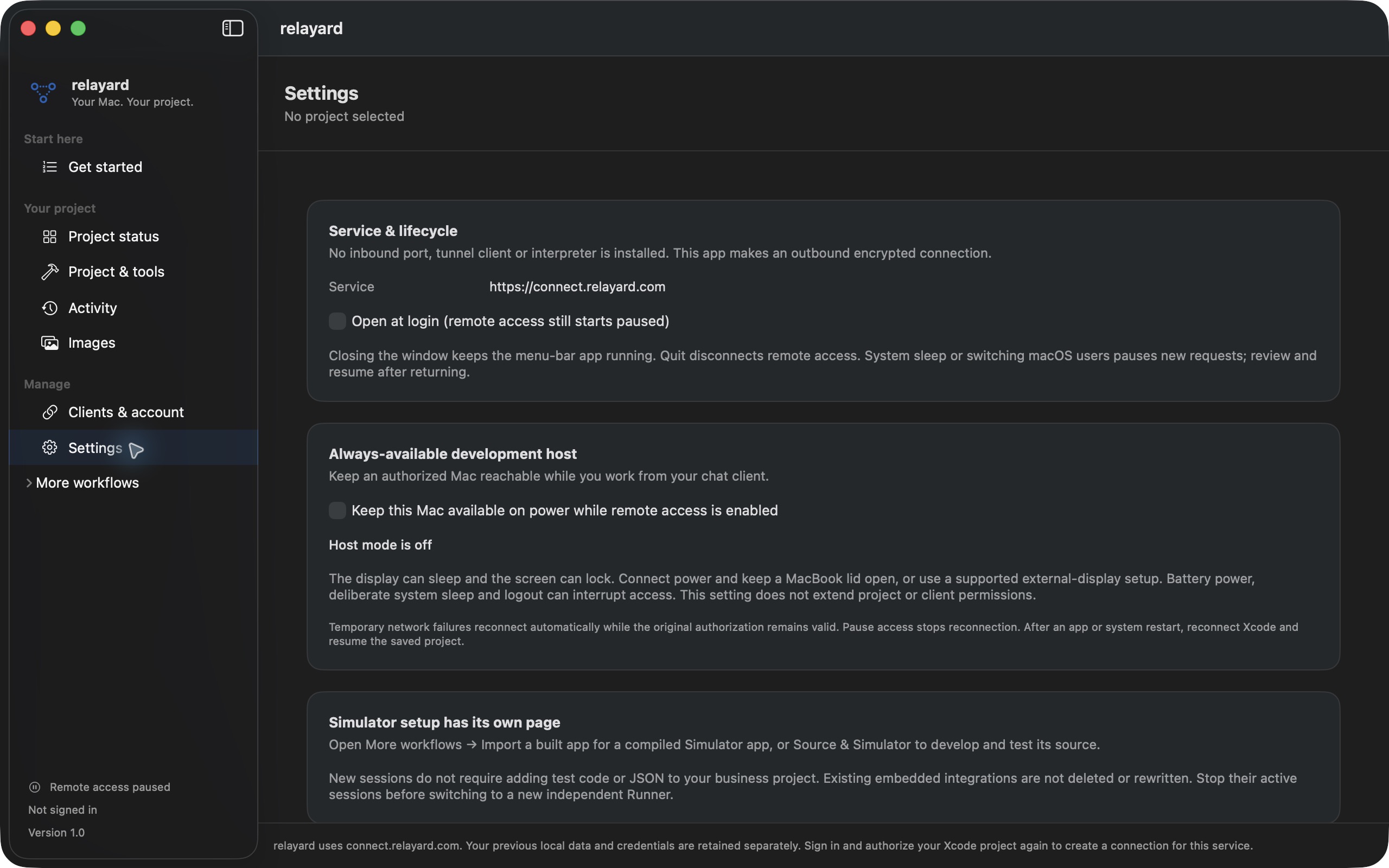Viewport: 1389px width, 868px height.
Task: Click the Service & lifecycle heading
Action: [x=393, y=231]
